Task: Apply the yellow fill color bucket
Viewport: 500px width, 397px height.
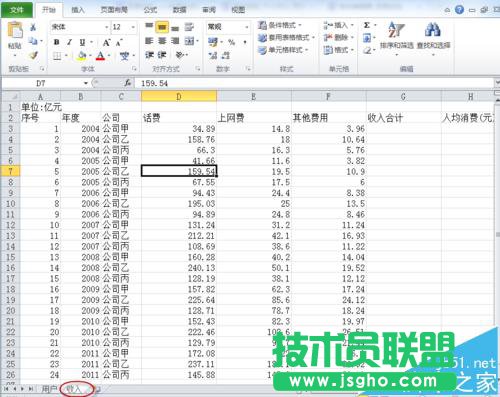Action: [x=82, y=56]
